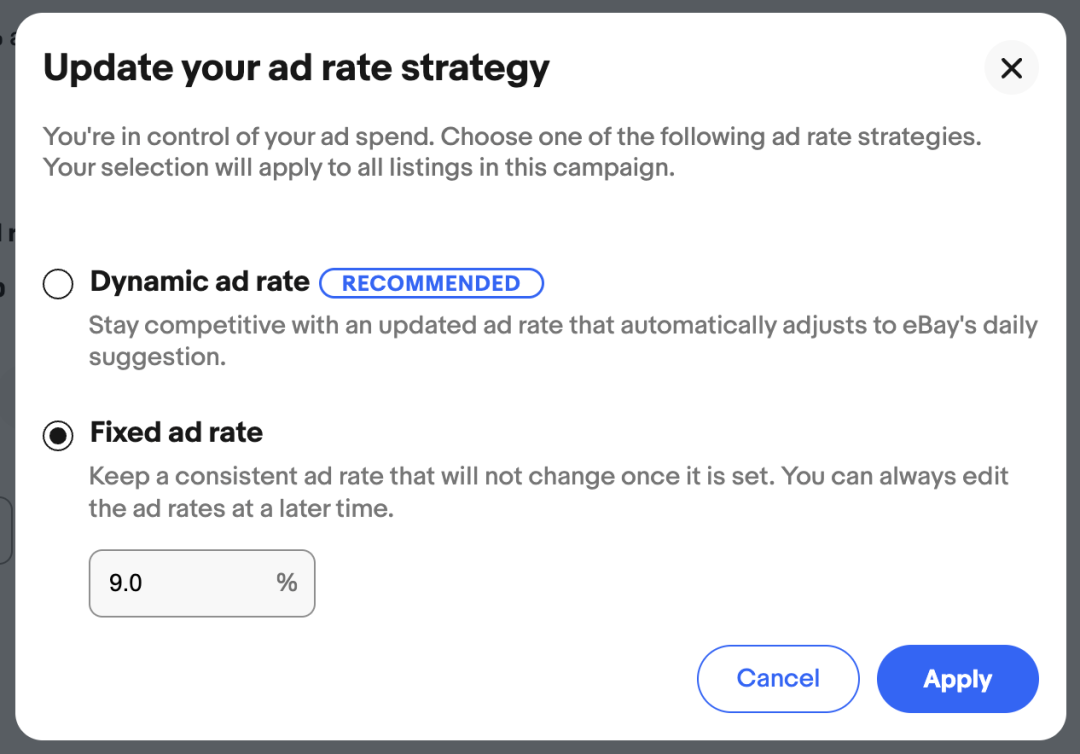Click the "the ad rates at a later time" line
Screen dimensions: 1080x754
click(240, 508)
